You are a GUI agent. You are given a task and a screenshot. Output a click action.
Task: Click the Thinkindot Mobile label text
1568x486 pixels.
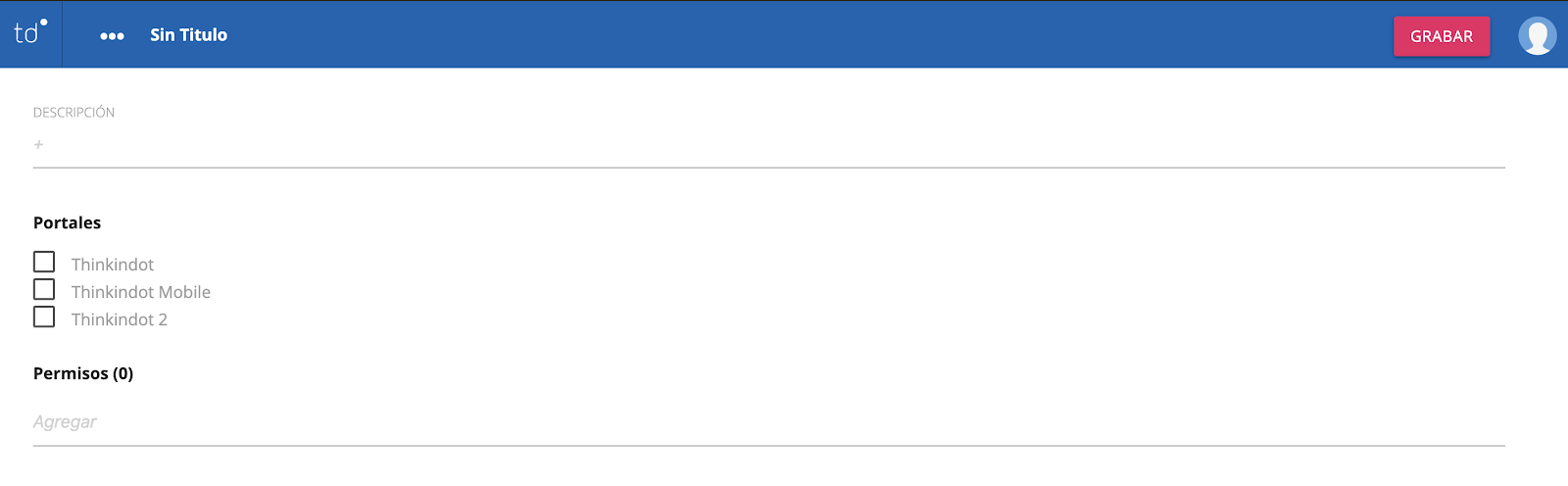coord(141,292)
